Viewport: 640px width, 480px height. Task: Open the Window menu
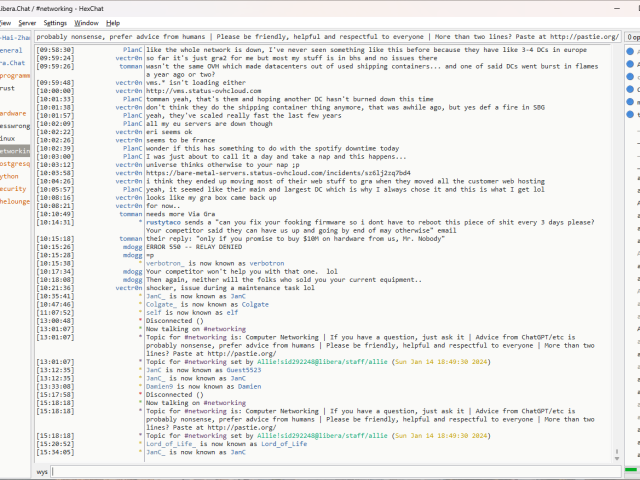coord(87,22)
